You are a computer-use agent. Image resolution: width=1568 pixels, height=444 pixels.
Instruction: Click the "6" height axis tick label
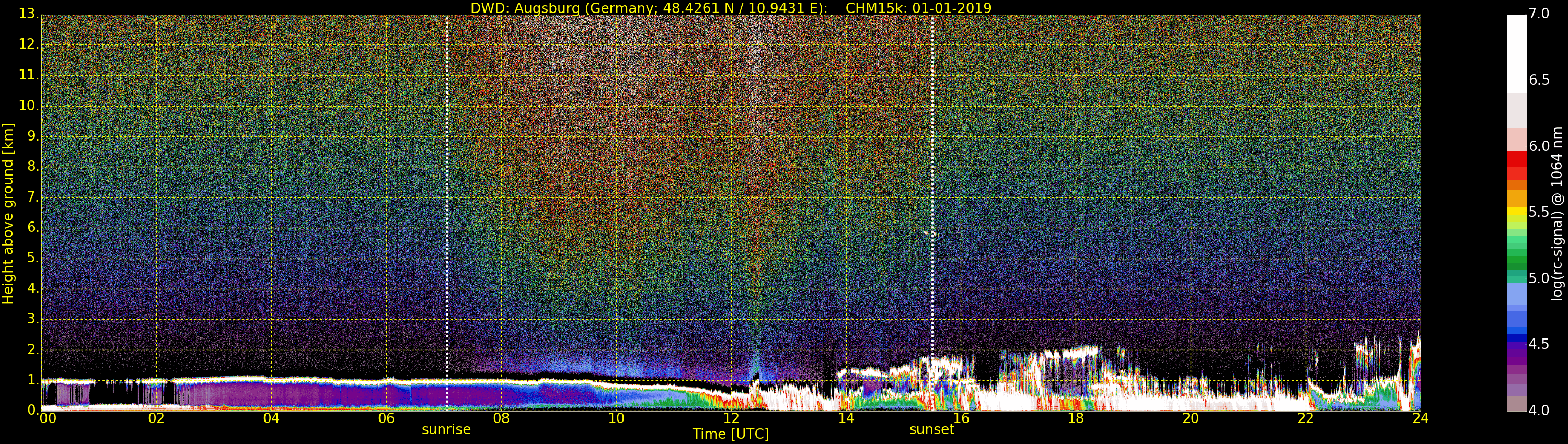pyautogui.click(x=32, y=227)
